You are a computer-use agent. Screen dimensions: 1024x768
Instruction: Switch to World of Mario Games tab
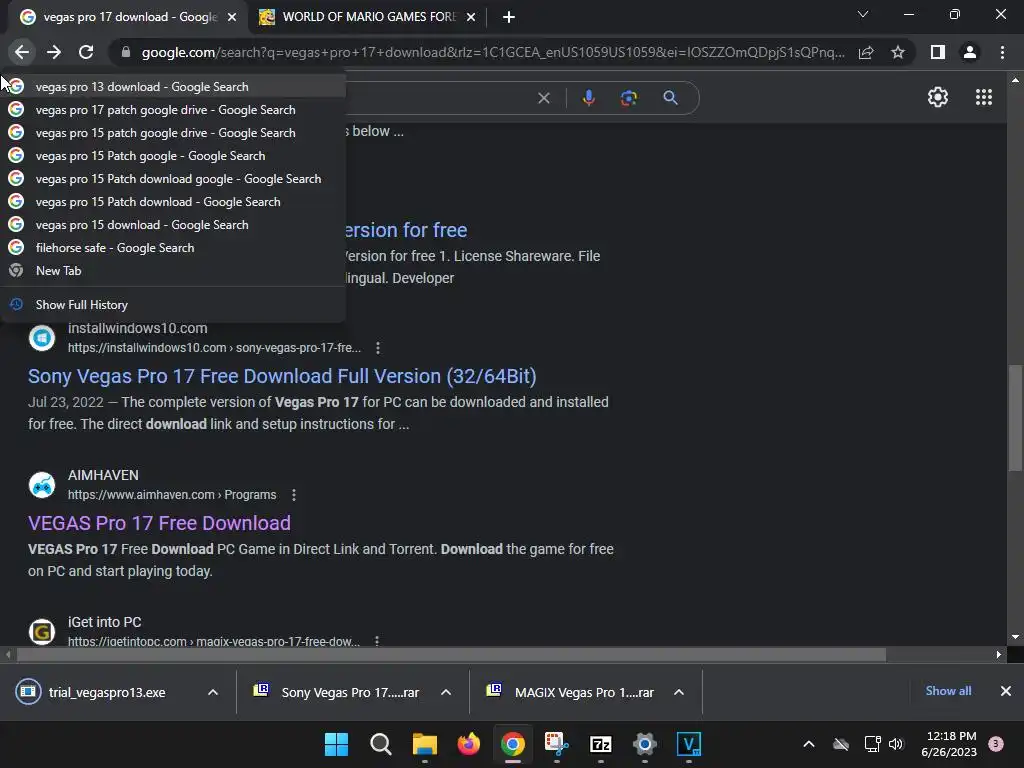368,17
